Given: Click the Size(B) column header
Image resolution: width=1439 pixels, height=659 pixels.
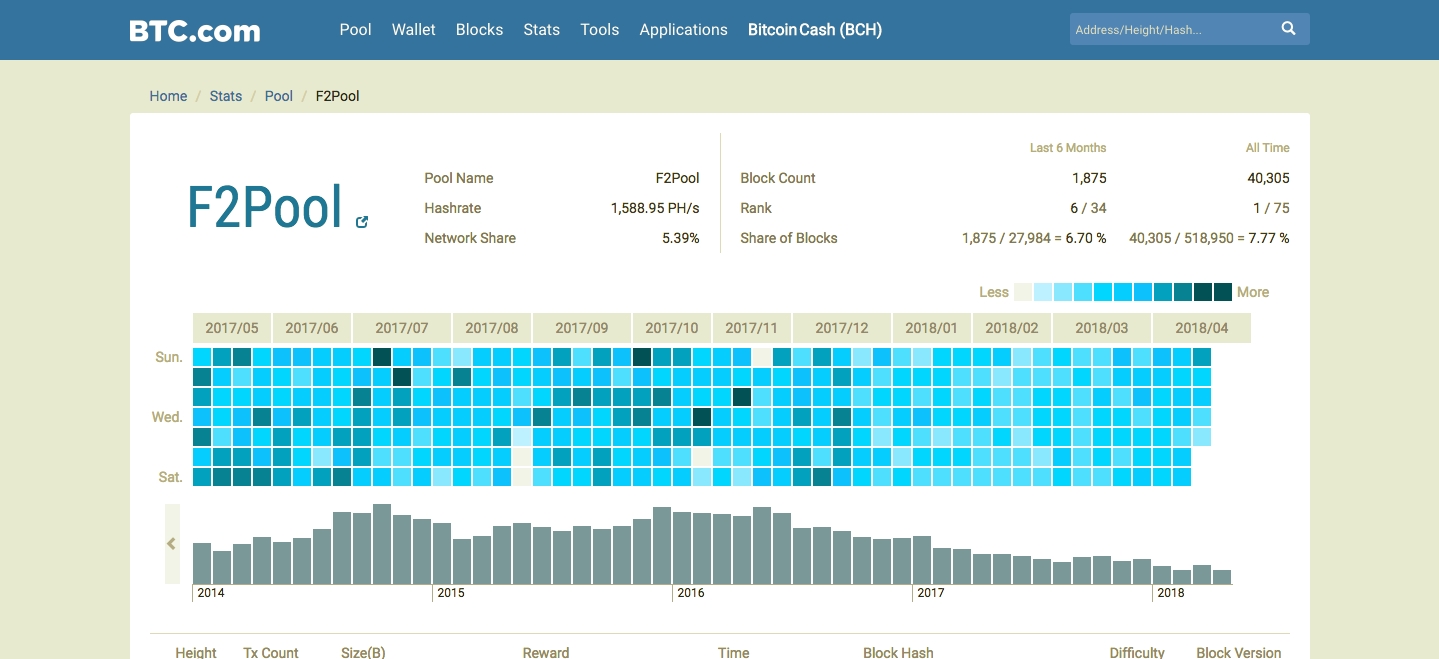Looking at the screenshot, I should coord(363,652).
